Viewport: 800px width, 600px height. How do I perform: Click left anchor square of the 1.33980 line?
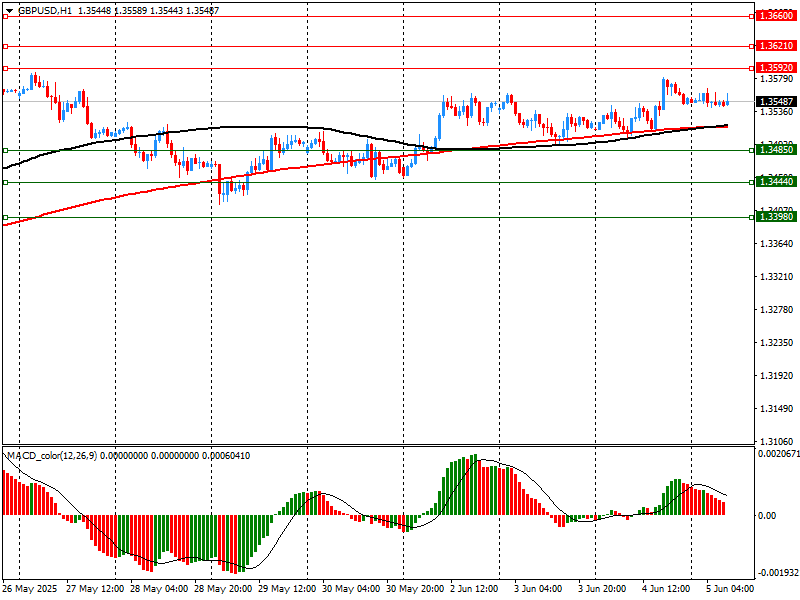point(5,217)
